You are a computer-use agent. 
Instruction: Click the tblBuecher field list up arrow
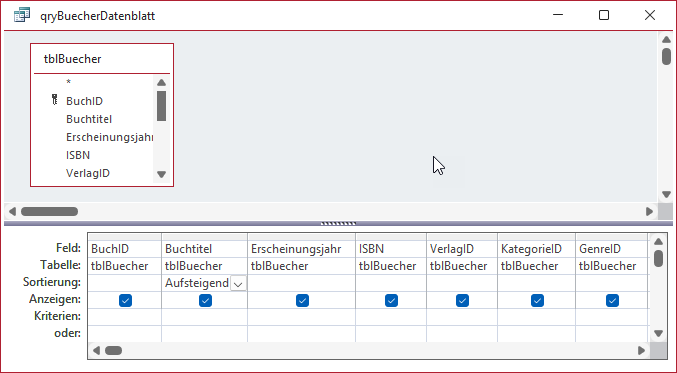pos(161,82)
